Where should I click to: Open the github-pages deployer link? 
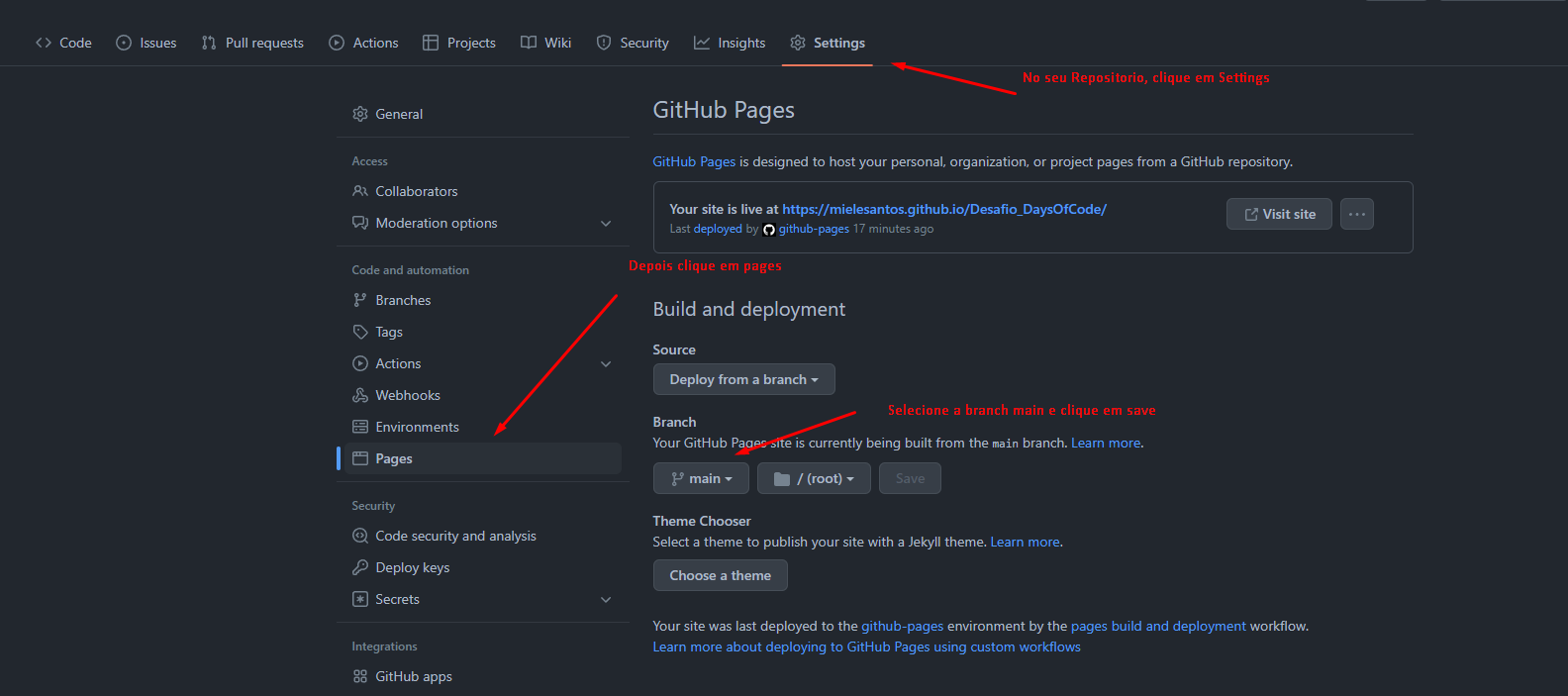click(814, 229)
